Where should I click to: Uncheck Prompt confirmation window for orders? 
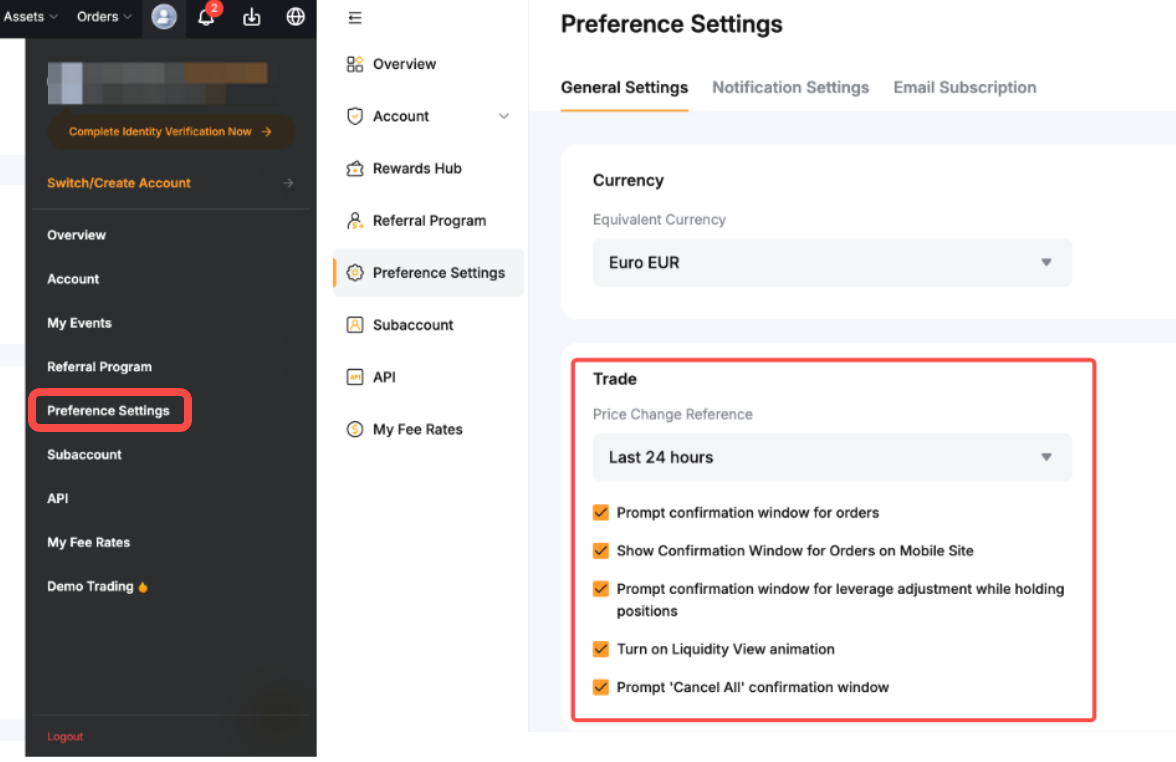[601, 513]
